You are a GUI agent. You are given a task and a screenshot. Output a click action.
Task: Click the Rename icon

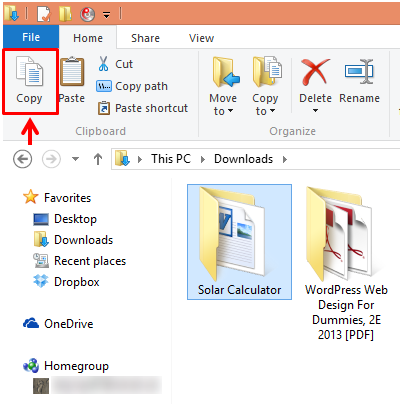[359, 71]
